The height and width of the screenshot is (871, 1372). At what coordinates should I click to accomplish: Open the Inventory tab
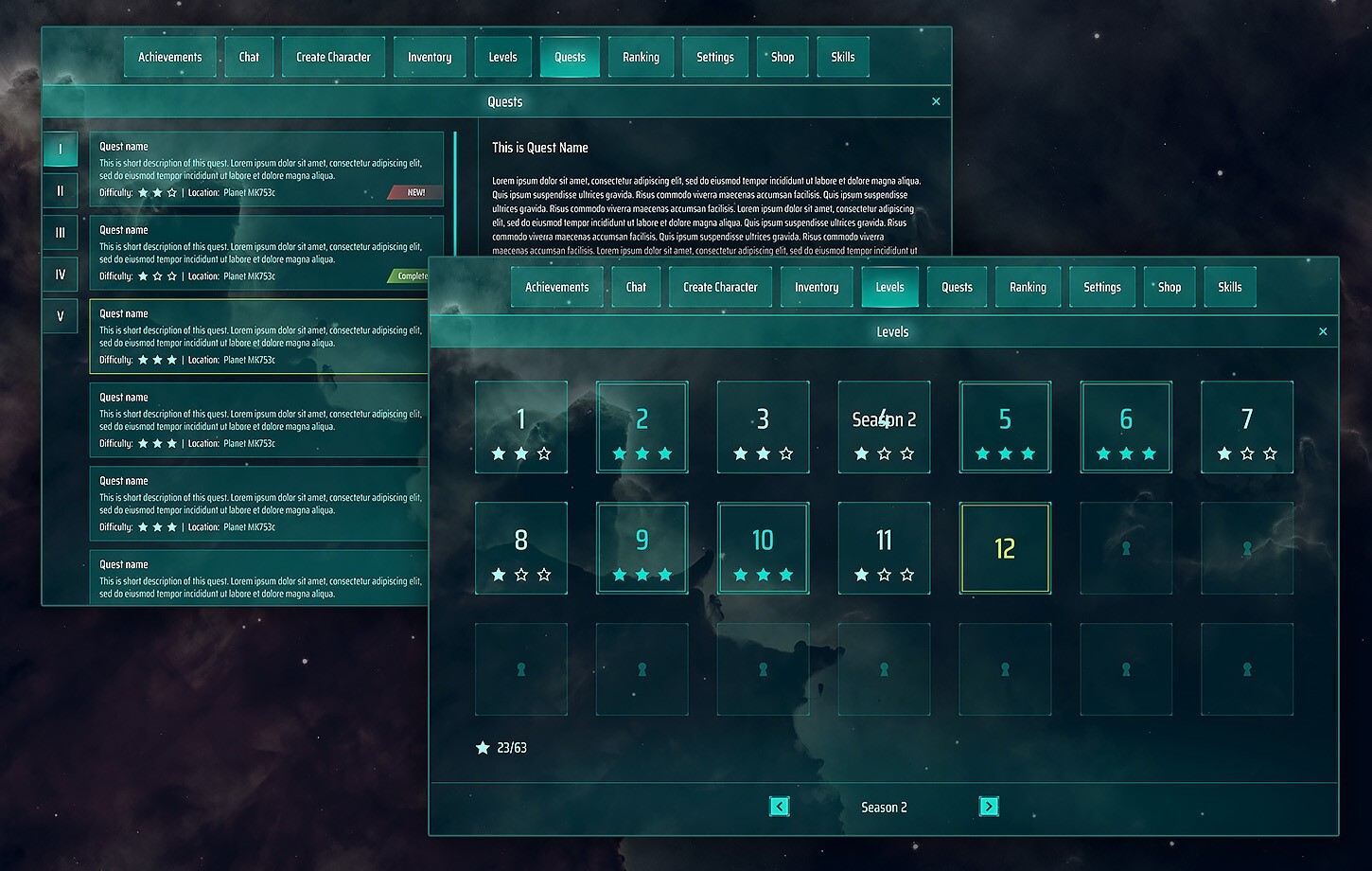tap(816, 287)
